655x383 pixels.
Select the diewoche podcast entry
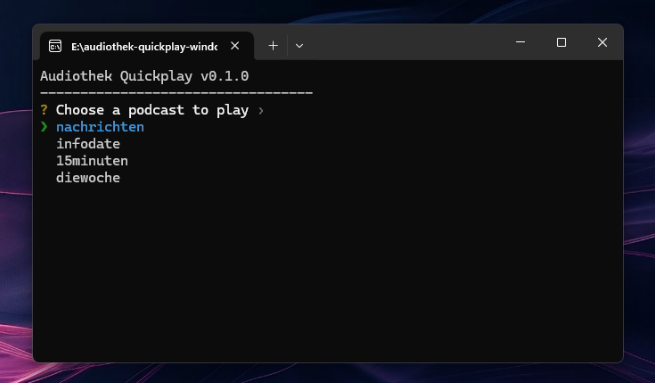coord(88,178)
